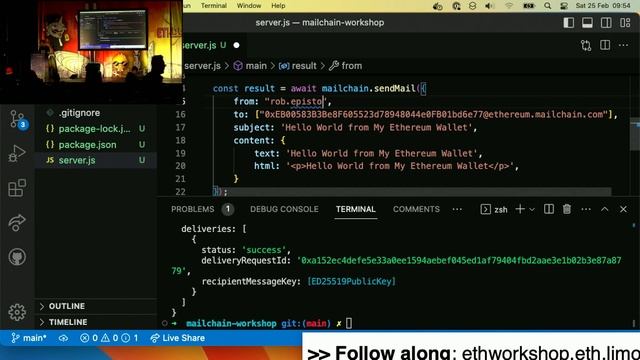Open changes compare icon in editor toolbar
This screenshot has width=640, height=360.
(x=586, y=45)
